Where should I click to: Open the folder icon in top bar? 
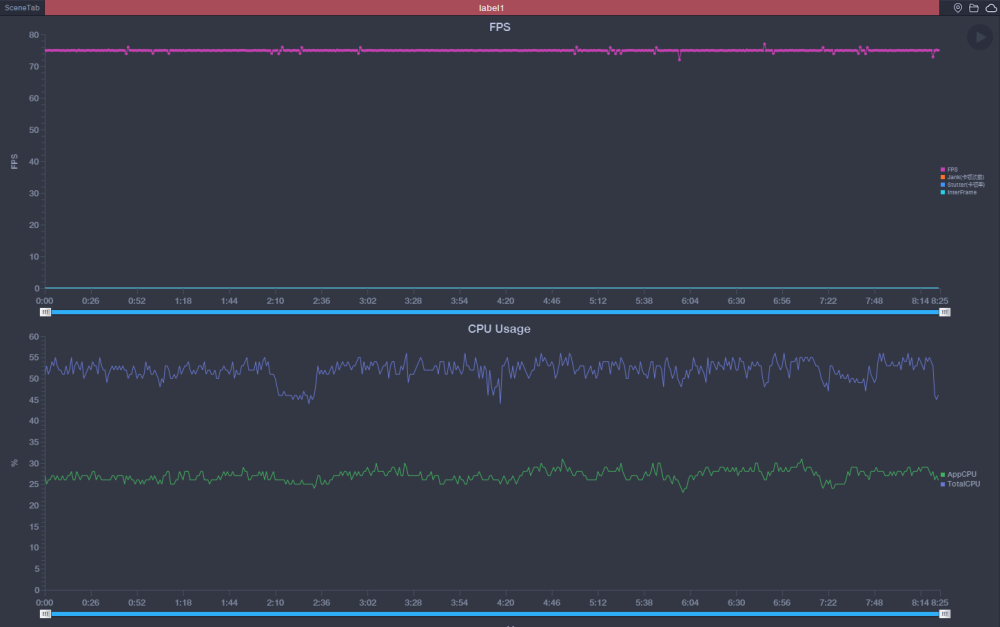973,8
